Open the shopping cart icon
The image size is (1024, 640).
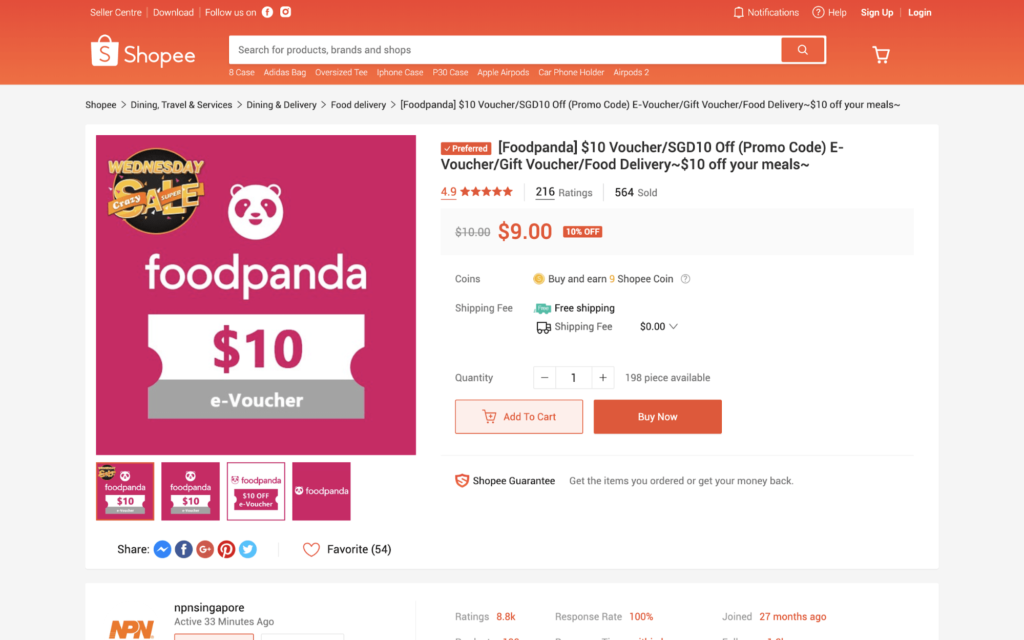[881, 54]
